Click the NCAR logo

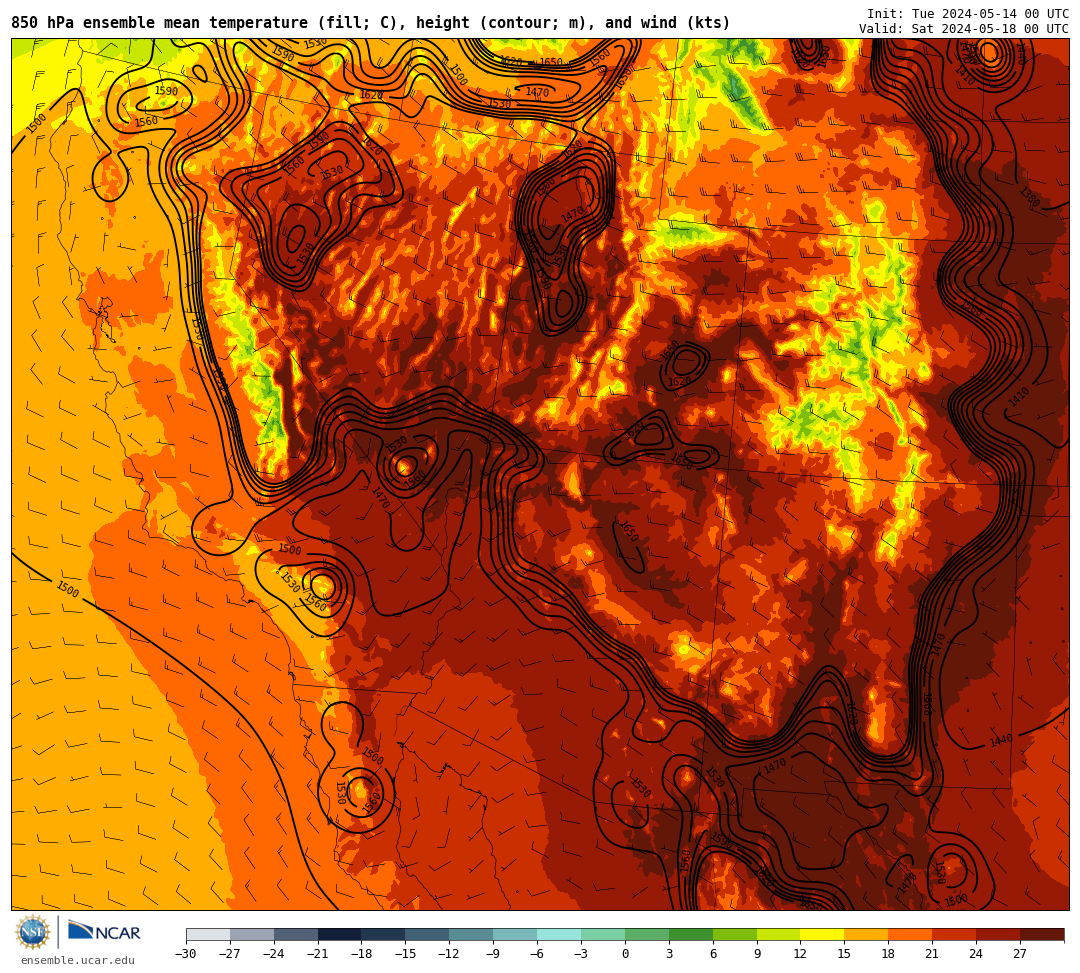tap(104, 932)
